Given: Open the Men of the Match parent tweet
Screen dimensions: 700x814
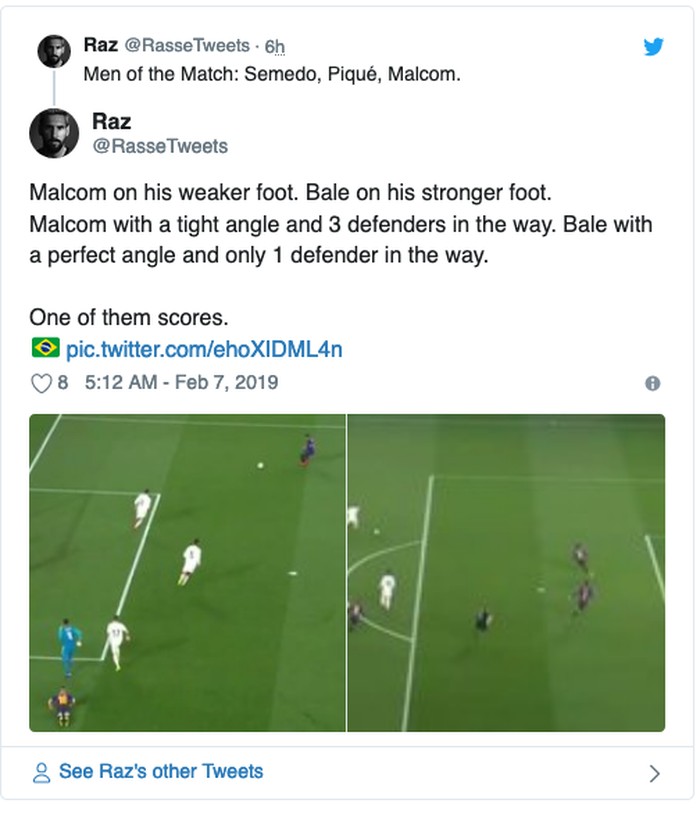Looking at the screenshot, I should pos(272,74).
